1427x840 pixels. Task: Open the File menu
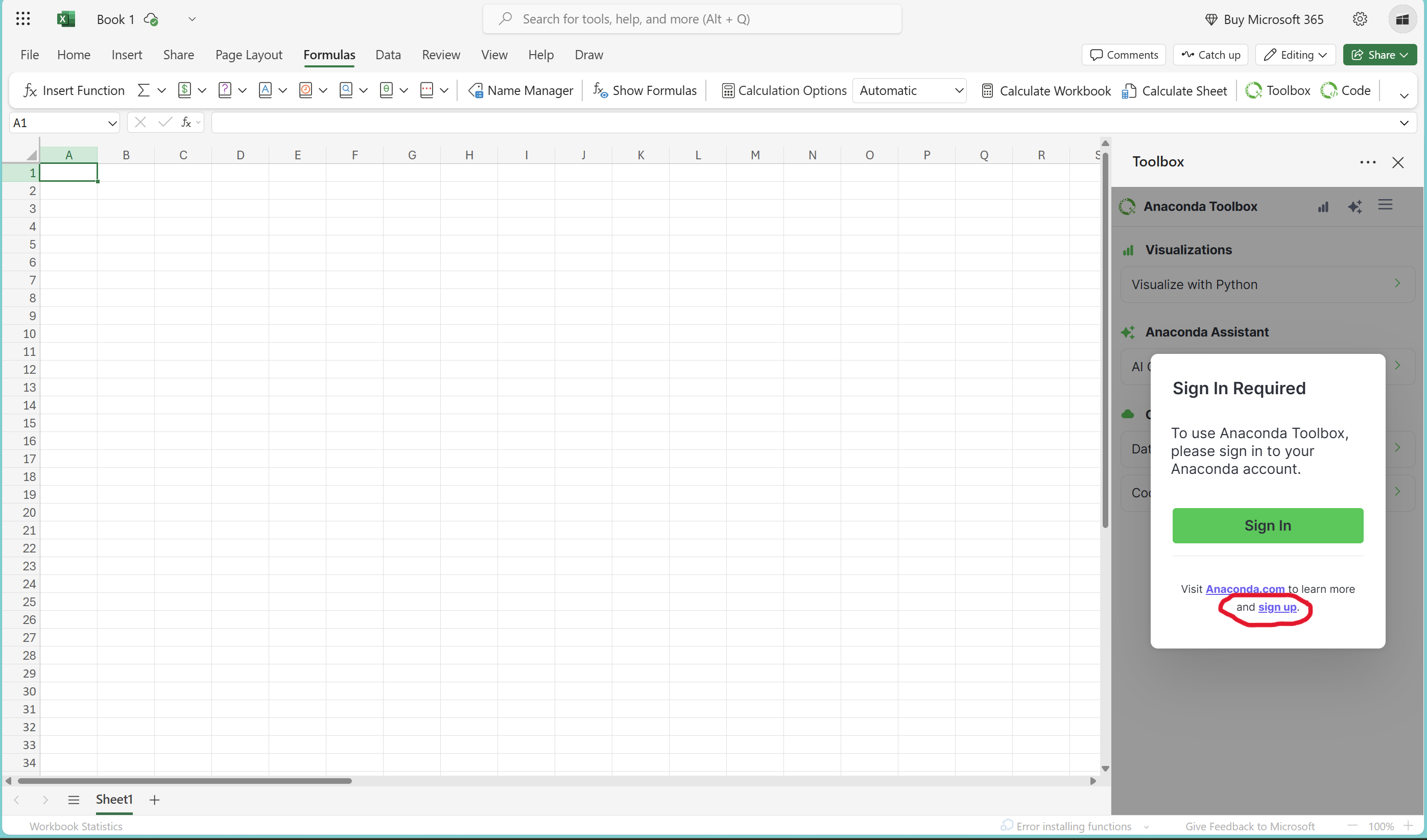click(30, 55)
